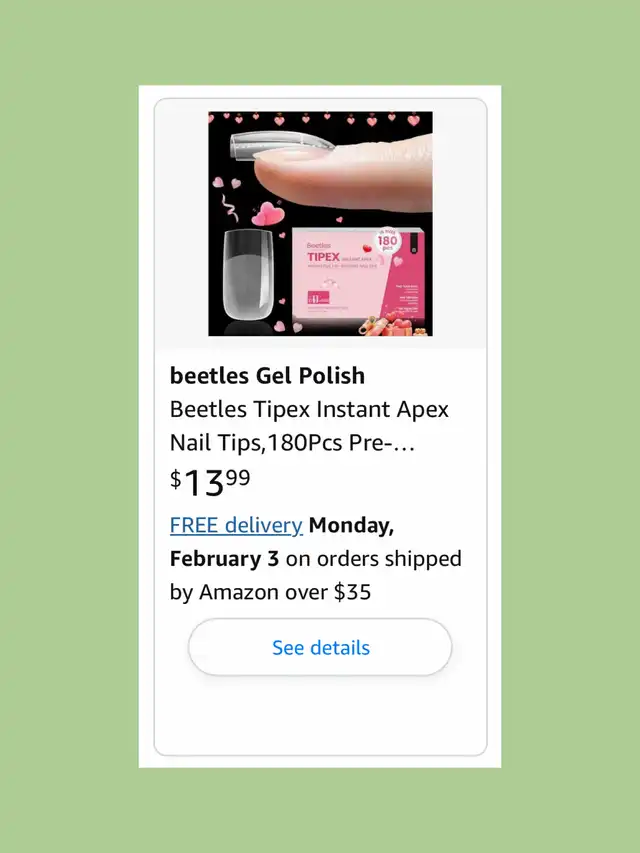Click the gift boxes graphic in the image corner
640x853 pixels.
coord(391,325)
